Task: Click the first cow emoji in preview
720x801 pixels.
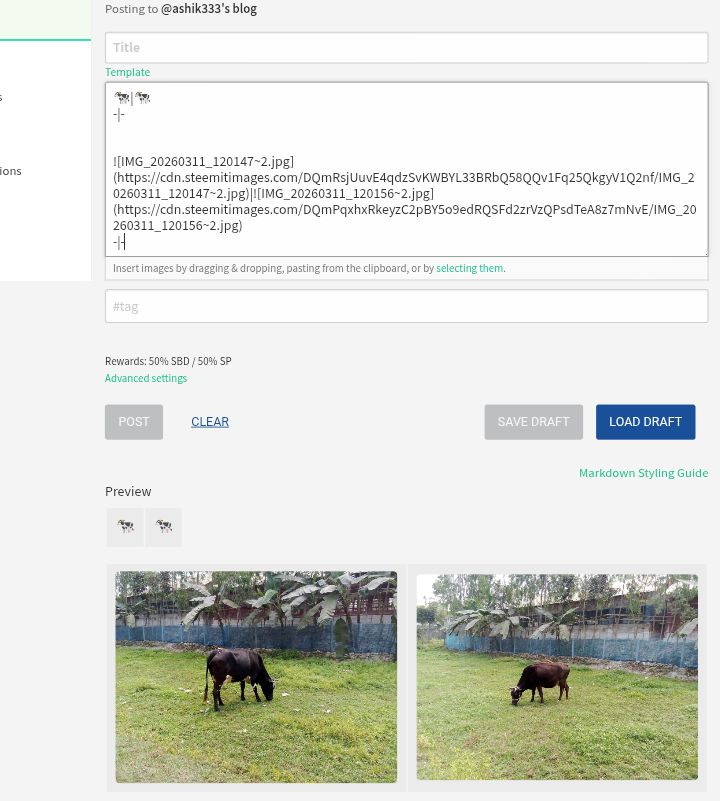Action: point(125,527)
